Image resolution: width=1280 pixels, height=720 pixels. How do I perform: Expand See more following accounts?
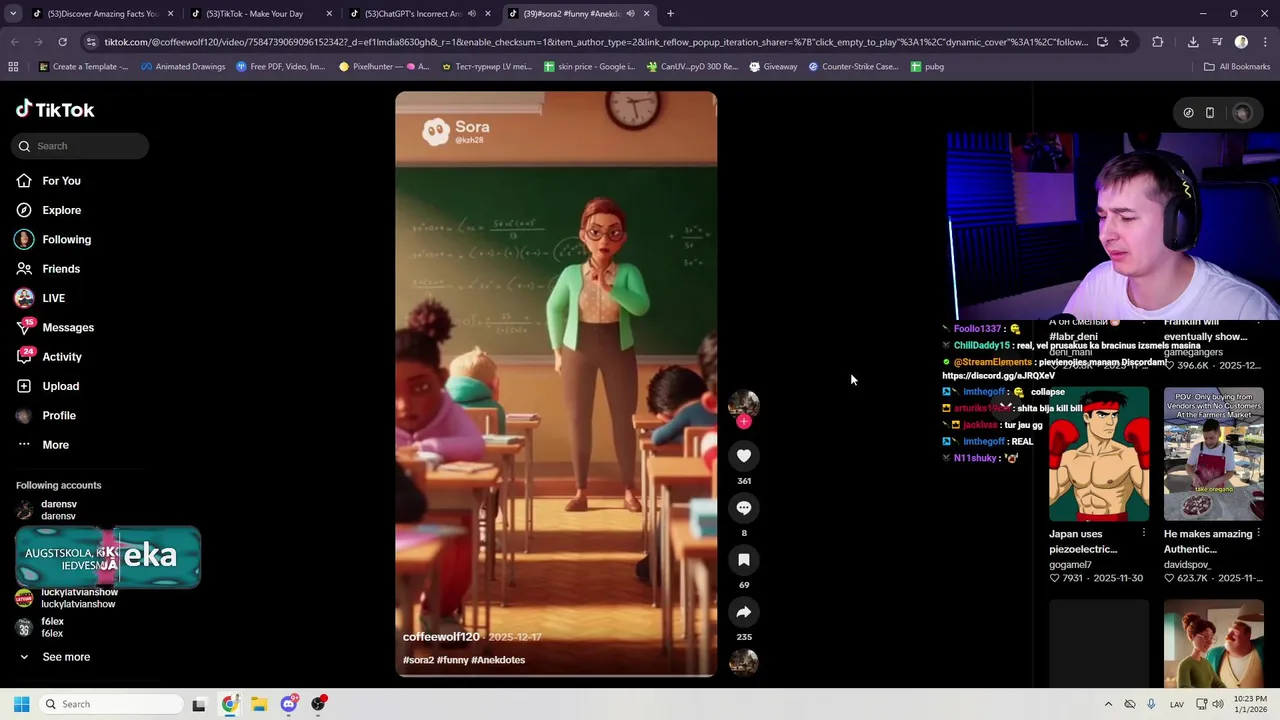pos(66,657)
